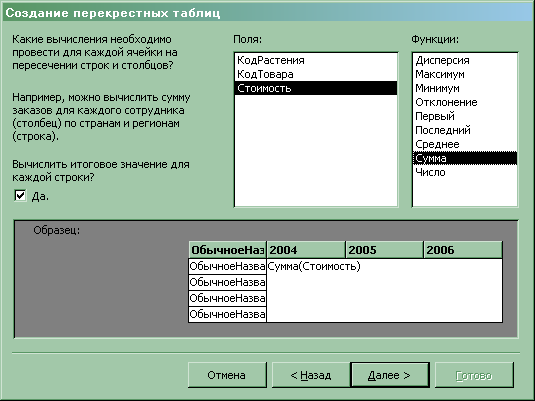Click the 2004 column header in sample
This screenshot has height=401, width=535.
[x=306, y=250]
